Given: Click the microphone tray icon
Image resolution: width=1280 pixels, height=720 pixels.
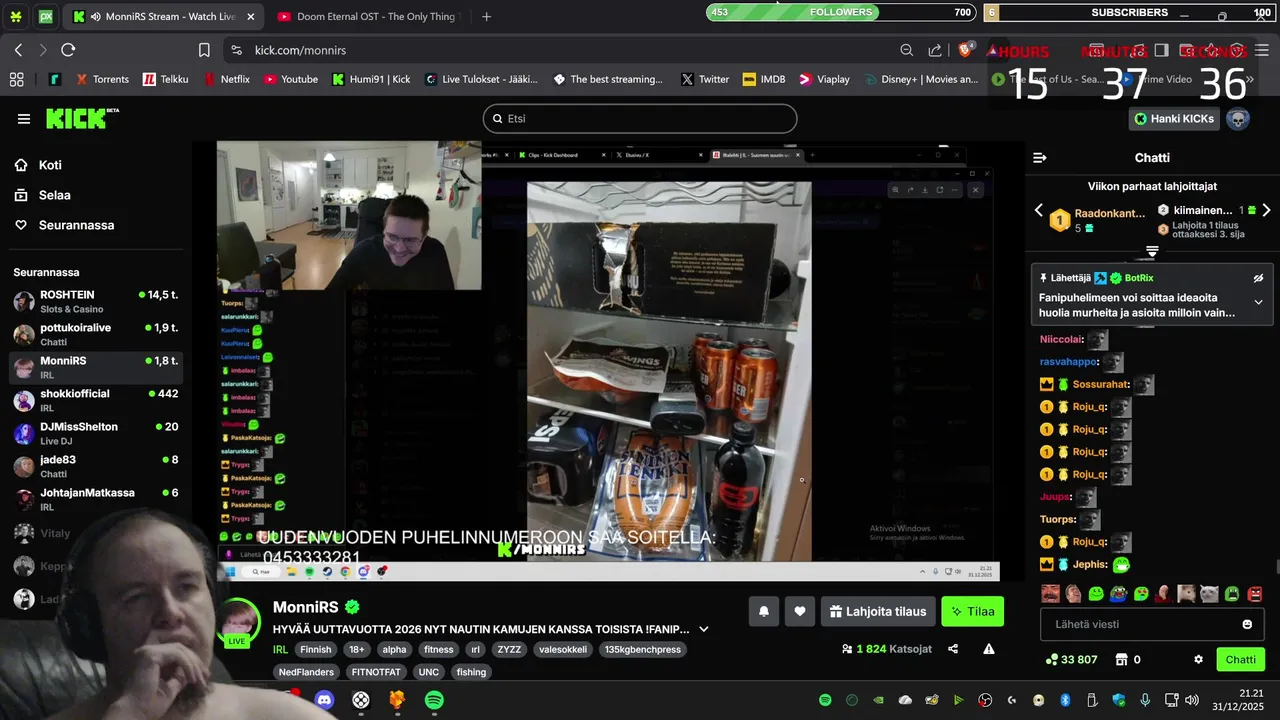Looking at the screenshot, I should tap(1145, 700).
